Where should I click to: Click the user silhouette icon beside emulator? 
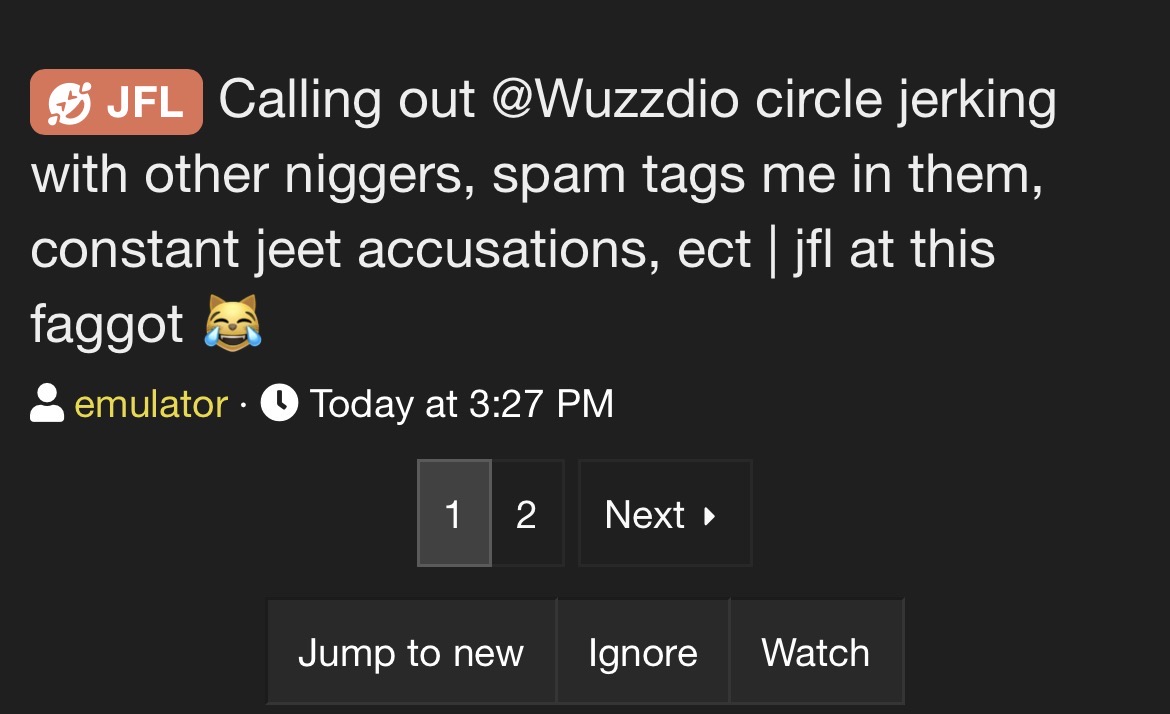coord(47,403)
